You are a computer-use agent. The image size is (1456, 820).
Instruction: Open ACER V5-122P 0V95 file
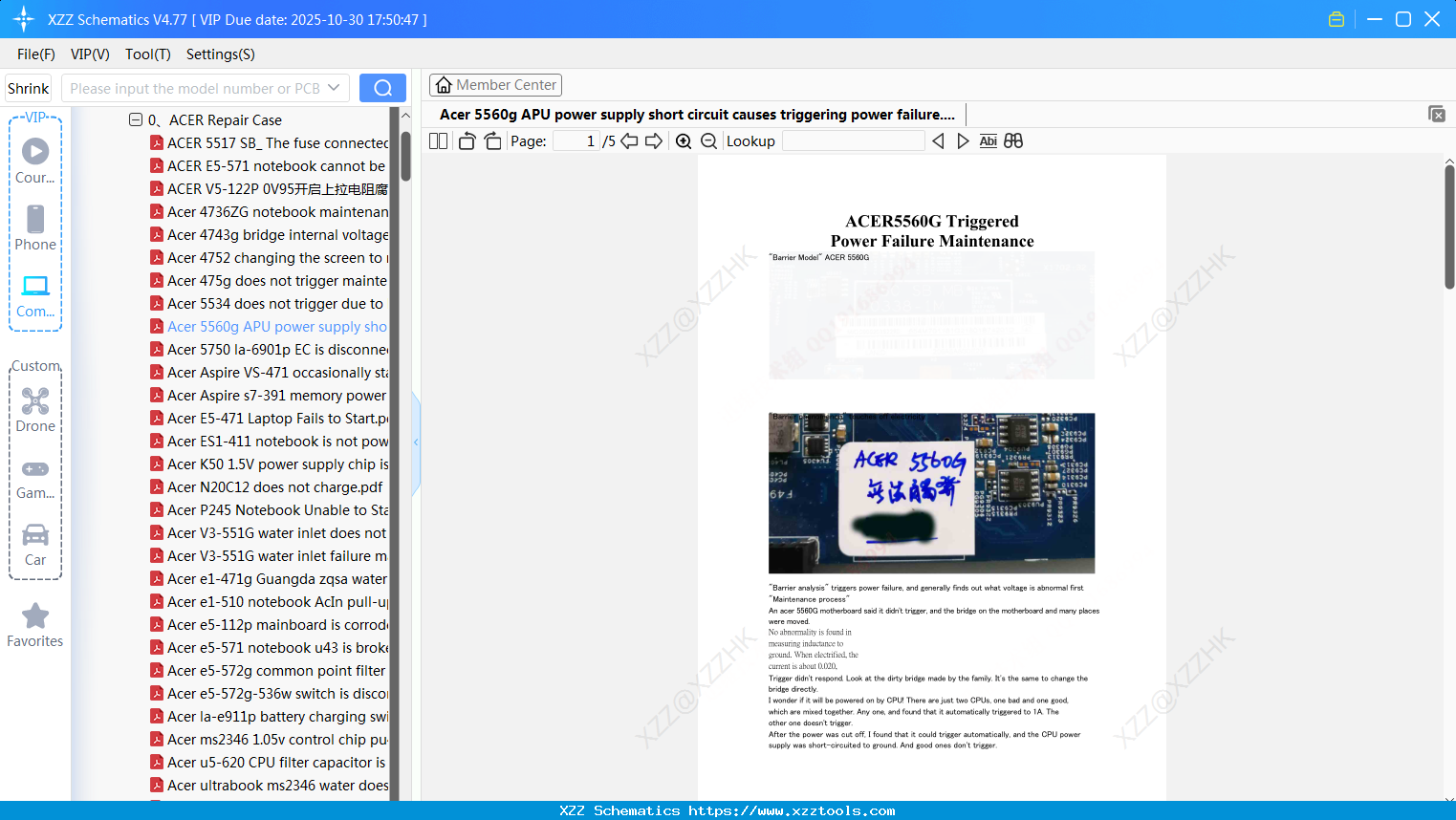pos(269,189)
